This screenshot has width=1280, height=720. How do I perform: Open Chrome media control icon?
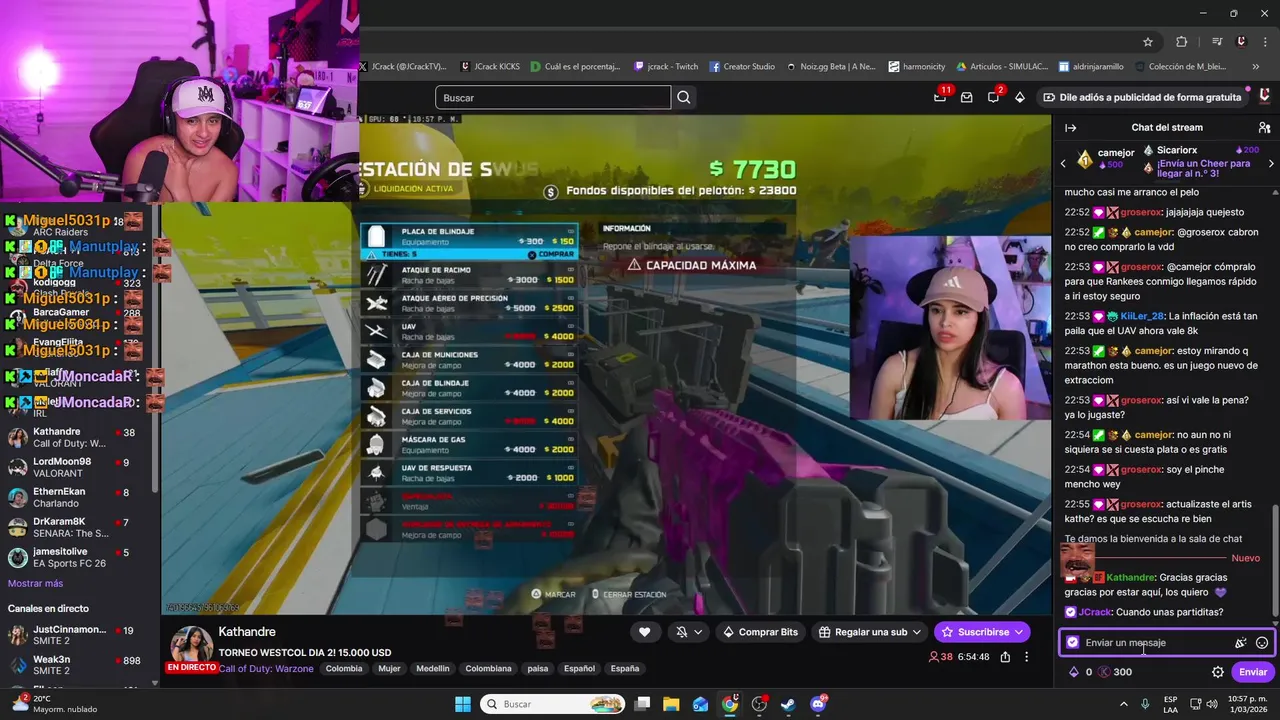tap(1217, 42)
